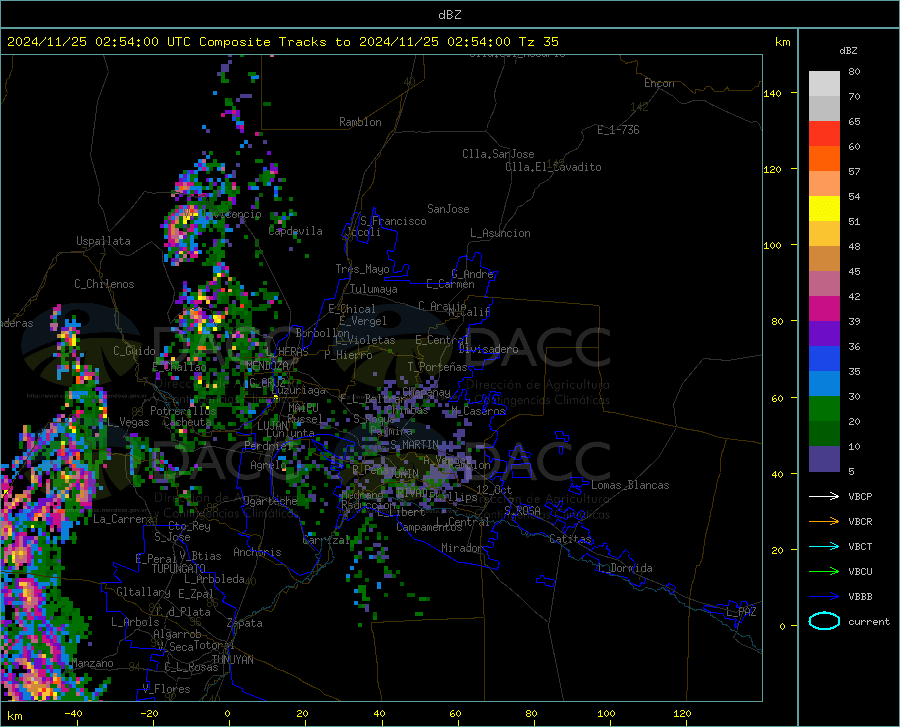Viewport: 900px width, 727px height.
Task: Click the Luzuriaga map label
Action: pyautogui.click(x=298, y=390)
